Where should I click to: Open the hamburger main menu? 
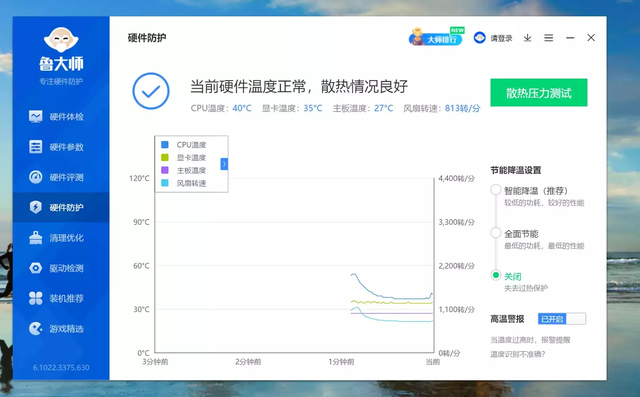point(549,38)
